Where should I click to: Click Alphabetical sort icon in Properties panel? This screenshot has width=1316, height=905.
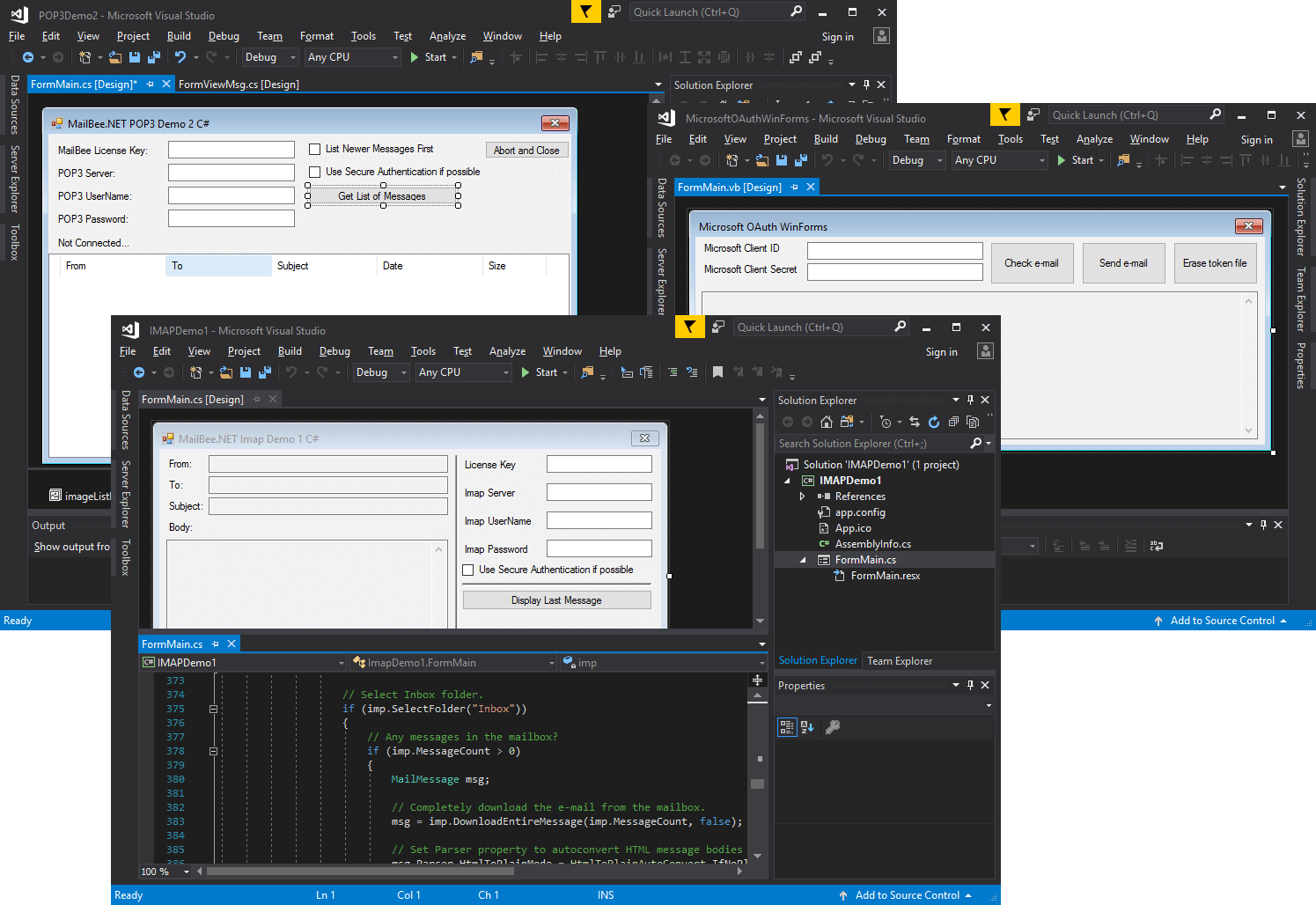[x=807, y=727]
